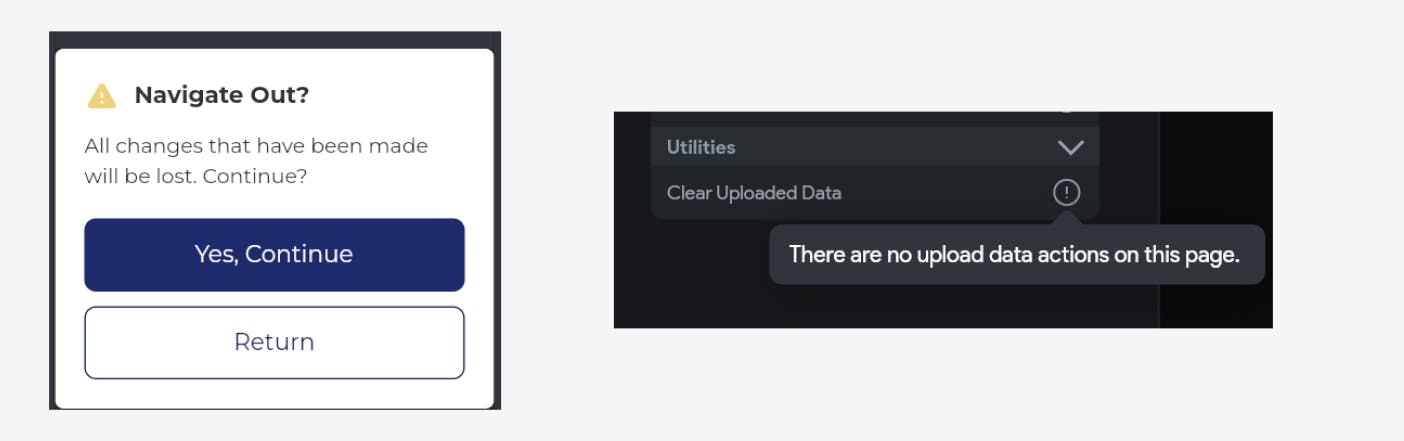Click the partially cut-off icon above Utilities chevron
This screenshot has width=1404, height=441.
click(1067, 113)
